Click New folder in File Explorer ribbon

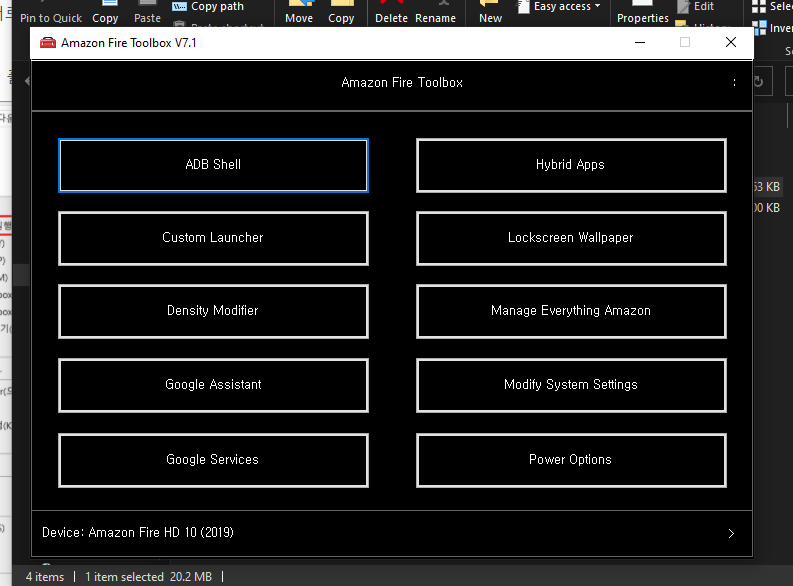click(490, 13)
